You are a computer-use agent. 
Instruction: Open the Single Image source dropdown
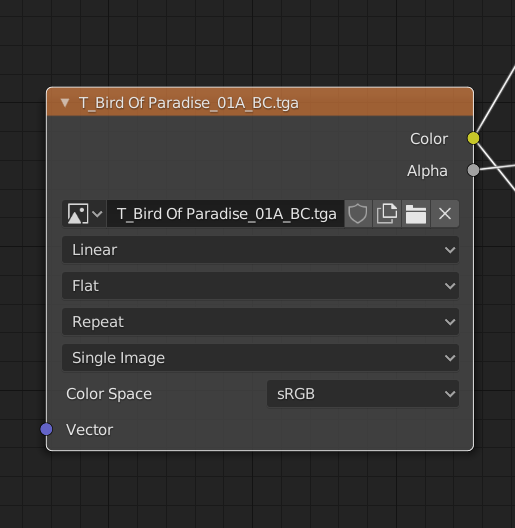pyautogui.click(x=260, y=358)
